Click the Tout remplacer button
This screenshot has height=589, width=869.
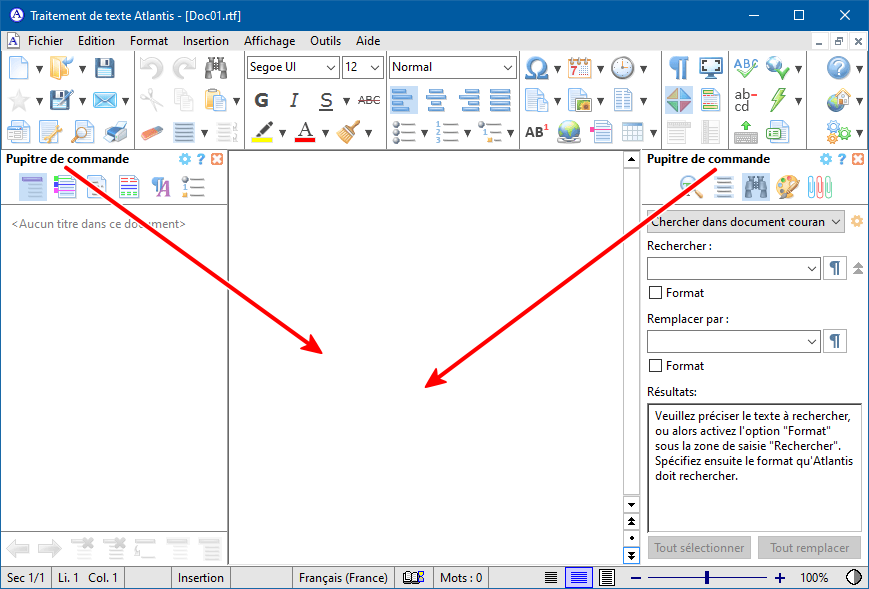pyautogui.click(x=810, y=547)
